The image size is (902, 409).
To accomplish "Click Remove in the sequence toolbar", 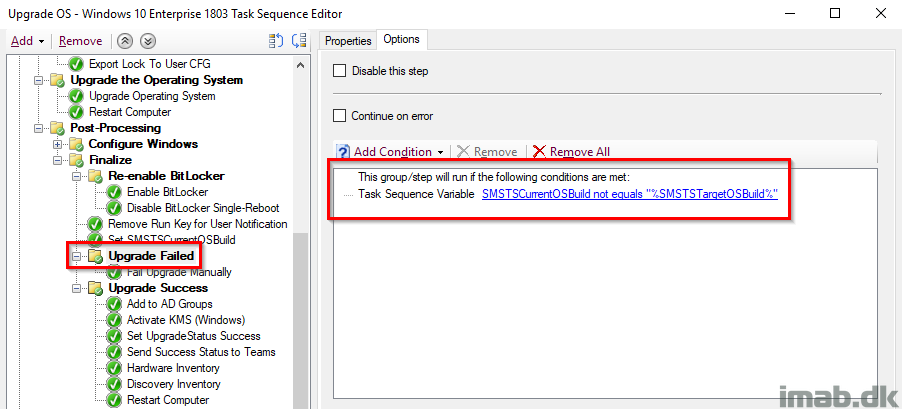I will pos(81,41).
